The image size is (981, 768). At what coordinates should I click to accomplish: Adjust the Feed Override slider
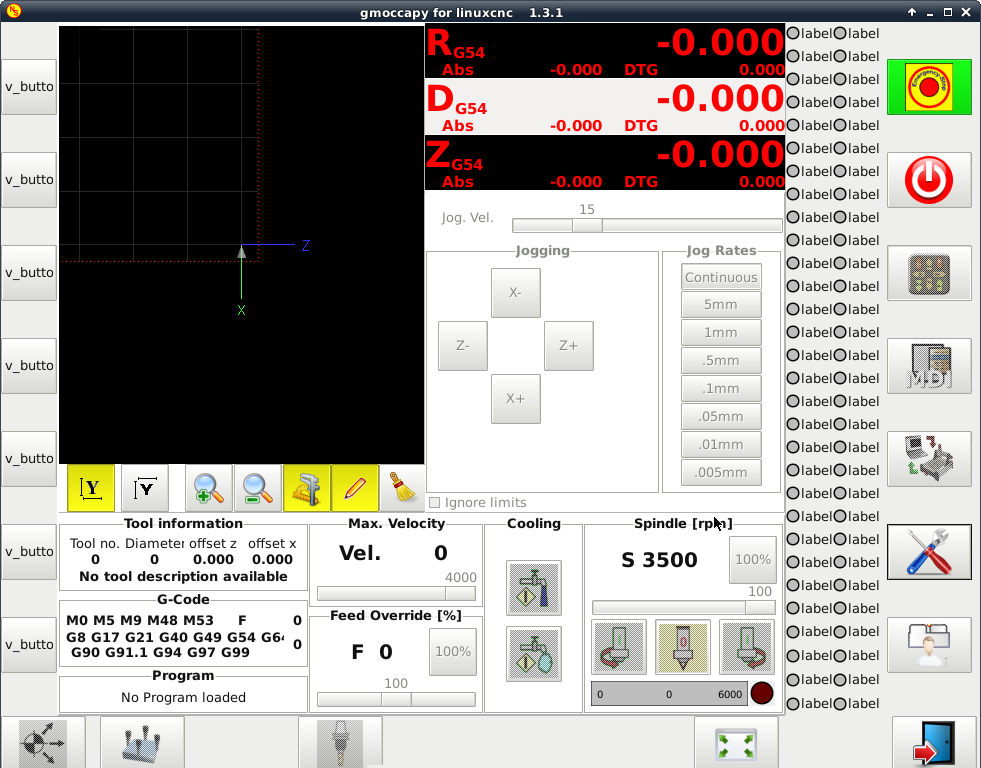coord(396,699)
